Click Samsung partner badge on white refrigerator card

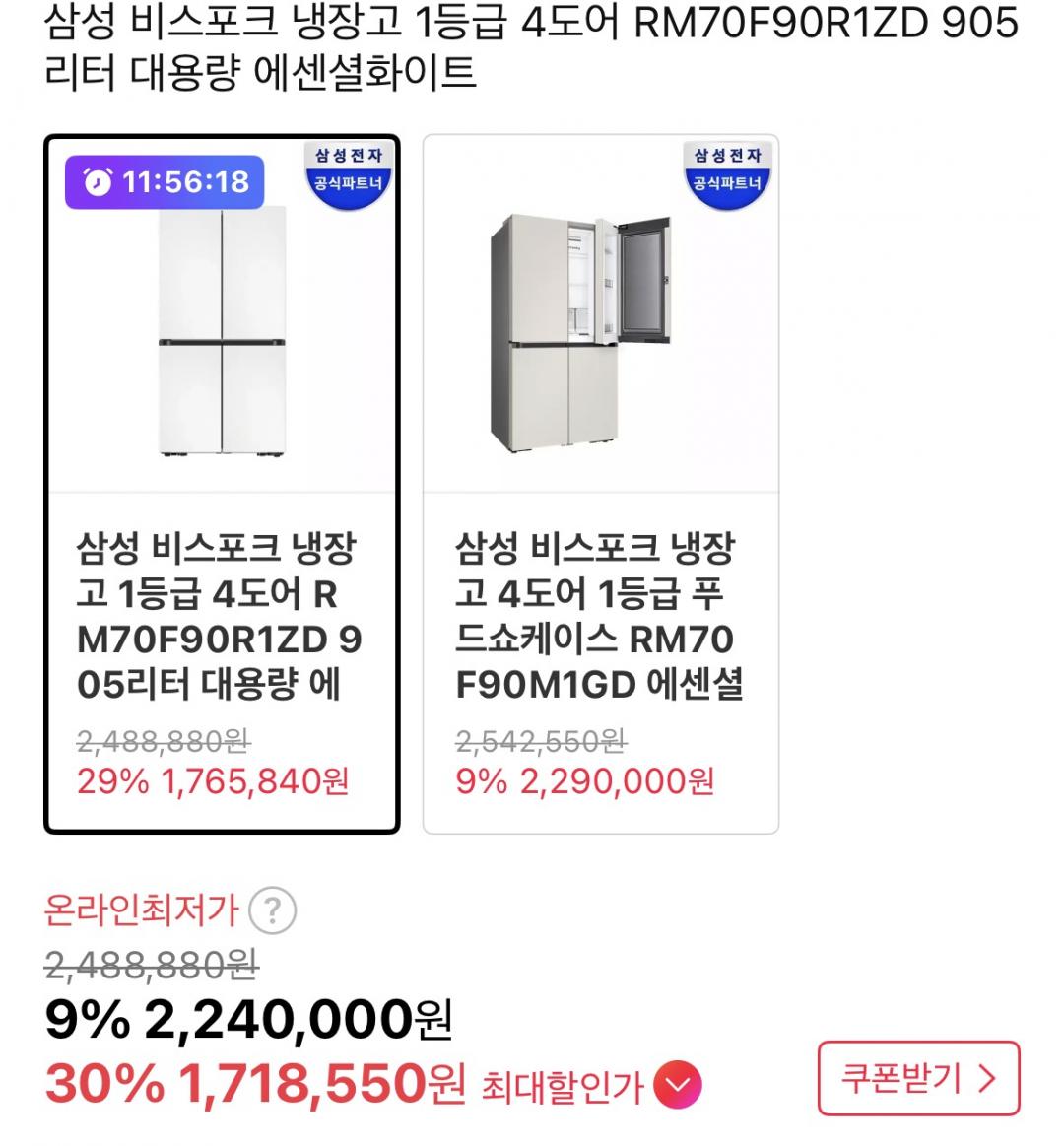(x=348, y=174)
